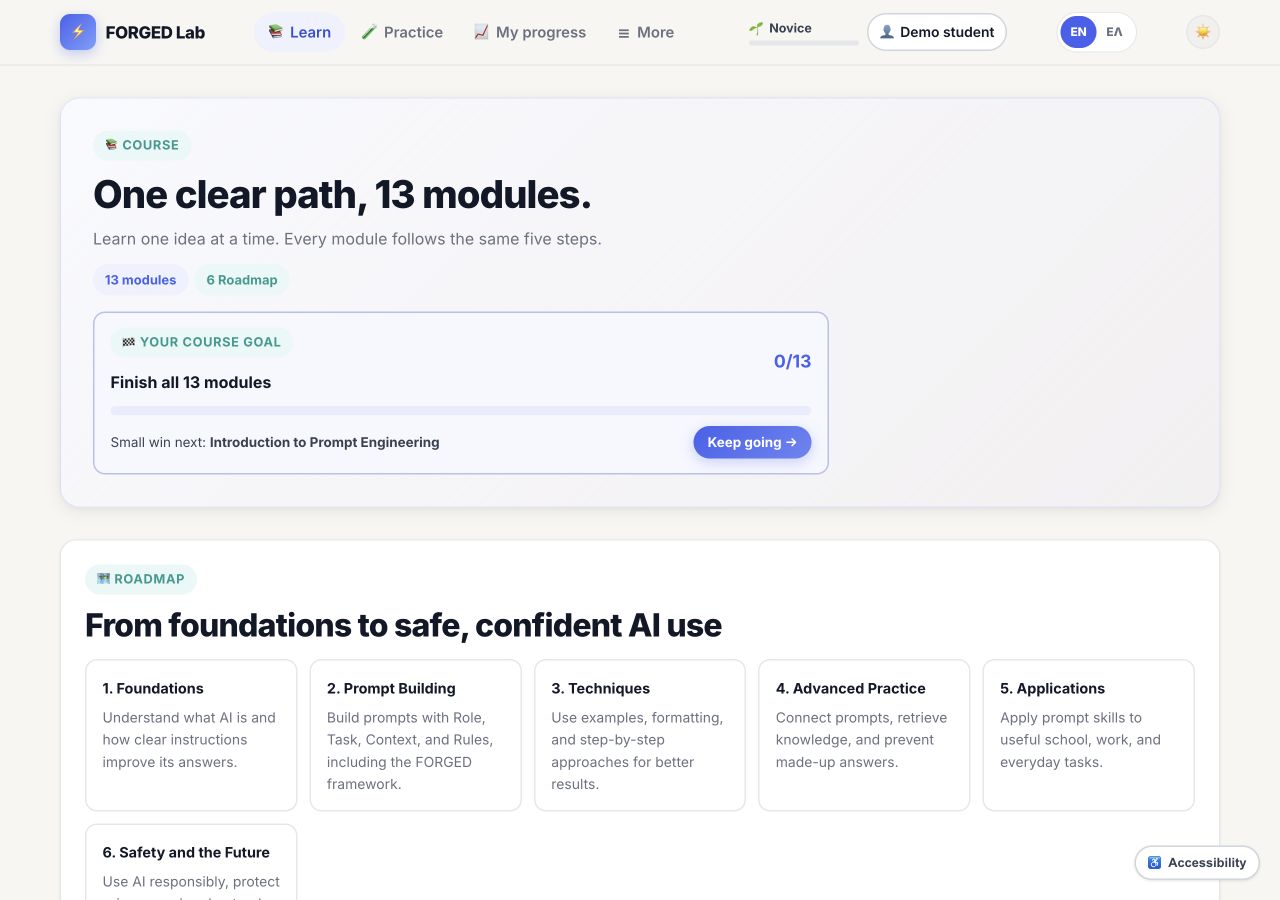This screenshot has width=1280, height=900.
Task: Open the Demo student profile selector
Action: pyautogui.click(x=937, y=32)
